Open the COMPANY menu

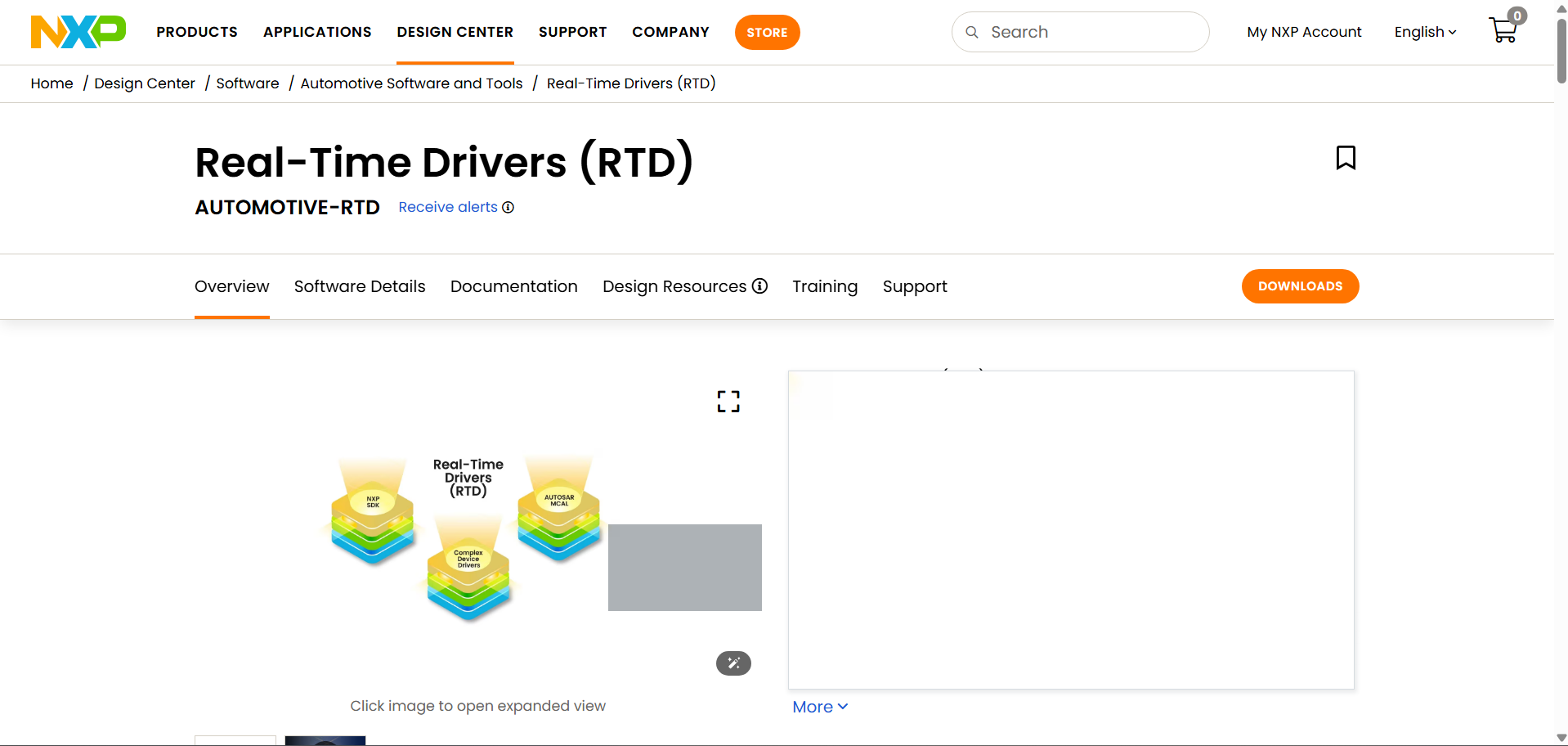670,32
